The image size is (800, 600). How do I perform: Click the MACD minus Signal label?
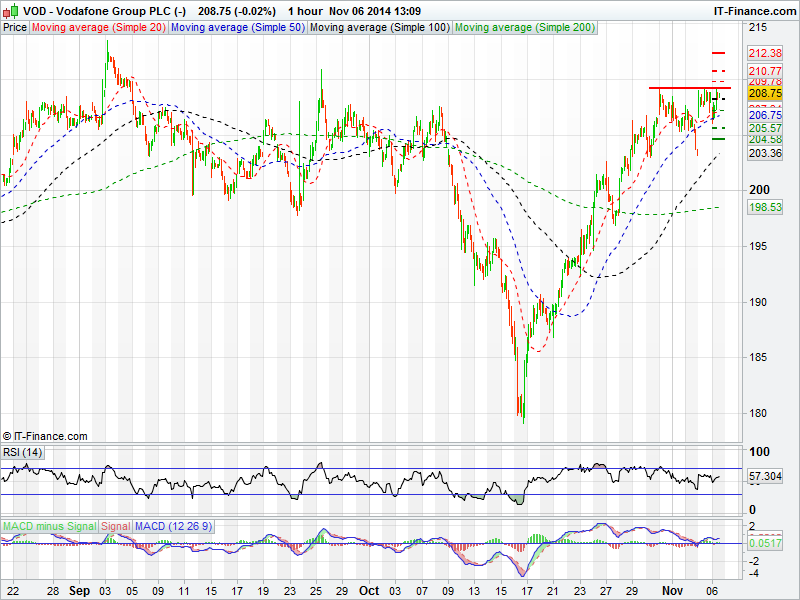pos(49,525)
